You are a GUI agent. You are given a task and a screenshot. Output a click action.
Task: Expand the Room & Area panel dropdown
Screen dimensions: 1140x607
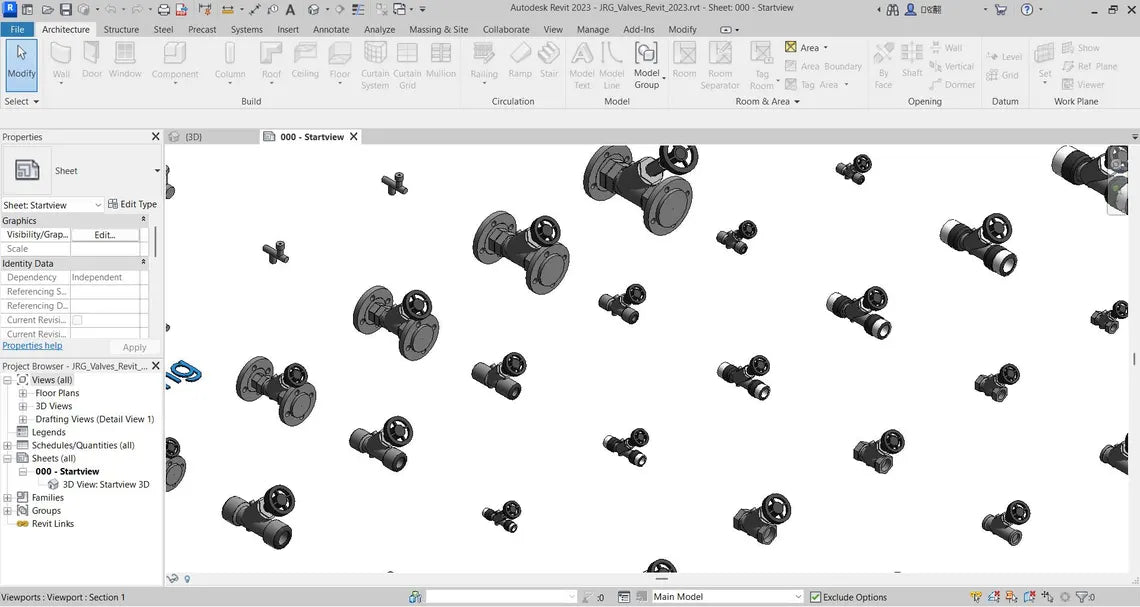[768, 102]
